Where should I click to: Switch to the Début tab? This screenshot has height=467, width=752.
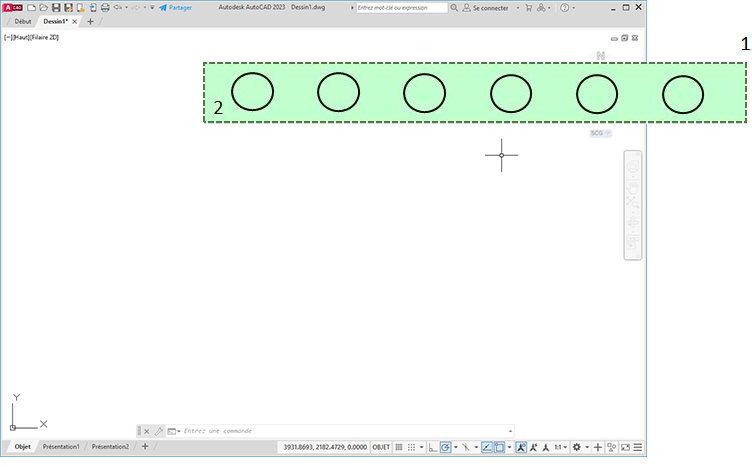23,22
